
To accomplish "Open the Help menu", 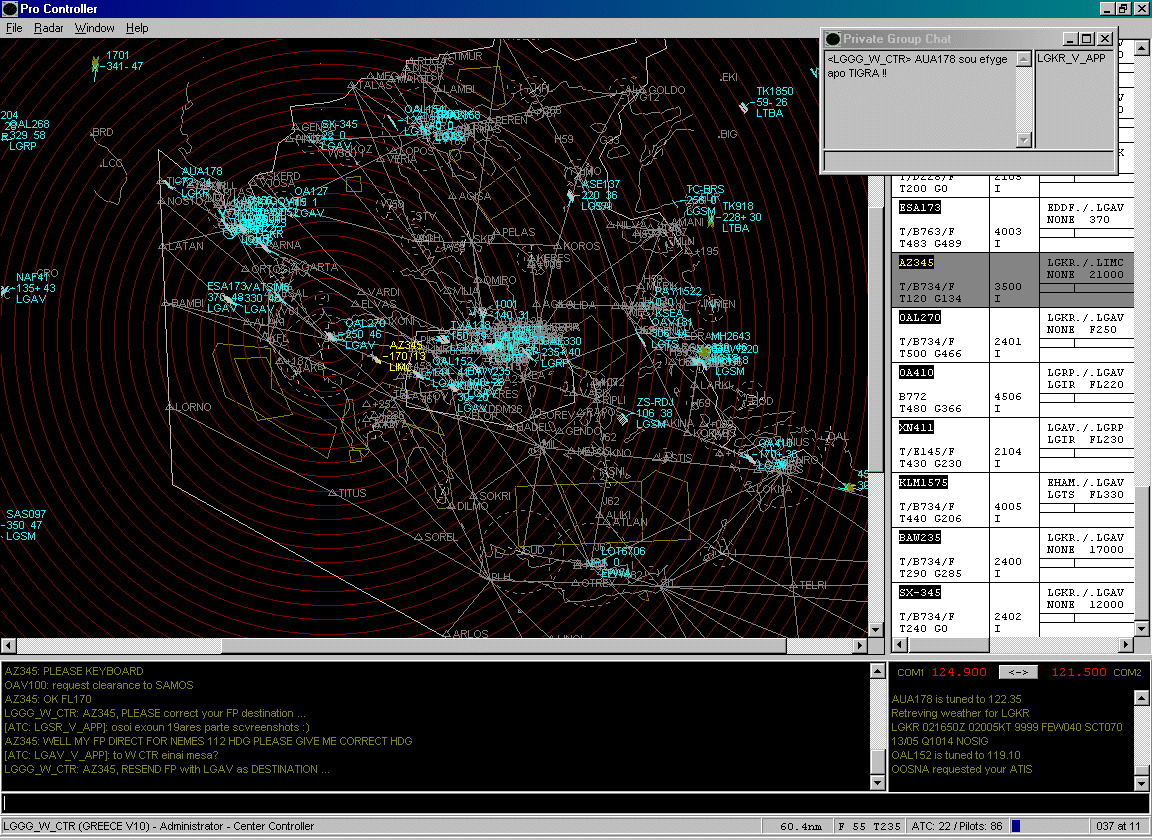I will (x=137, y=28).
